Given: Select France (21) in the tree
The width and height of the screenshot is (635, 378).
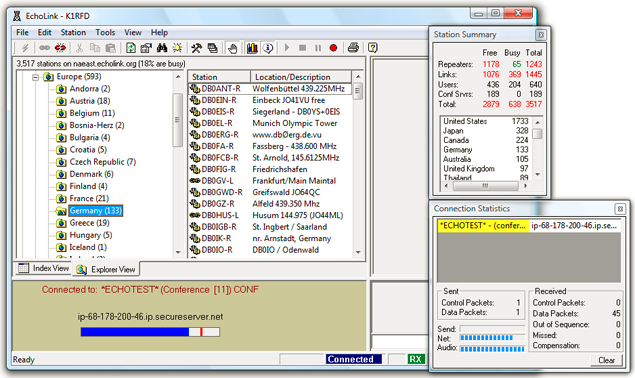Looking at the screenshot, I should (89, 199).
